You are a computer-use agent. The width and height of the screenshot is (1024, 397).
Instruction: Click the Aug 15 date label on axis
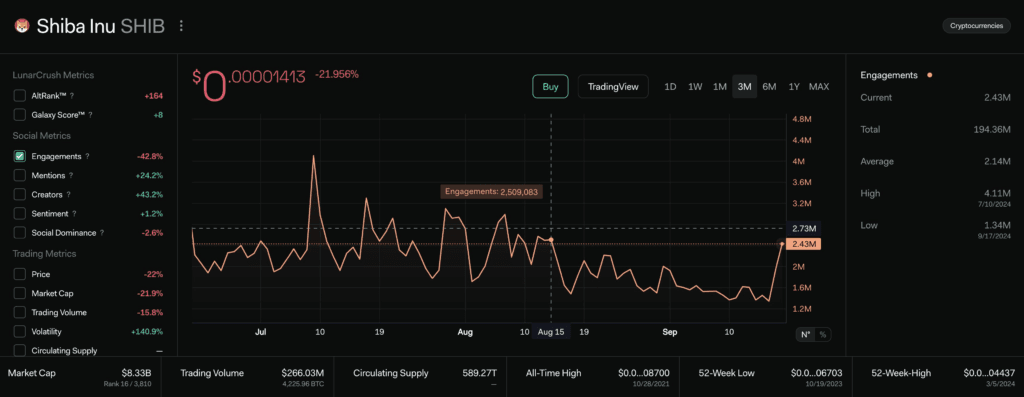551,332
